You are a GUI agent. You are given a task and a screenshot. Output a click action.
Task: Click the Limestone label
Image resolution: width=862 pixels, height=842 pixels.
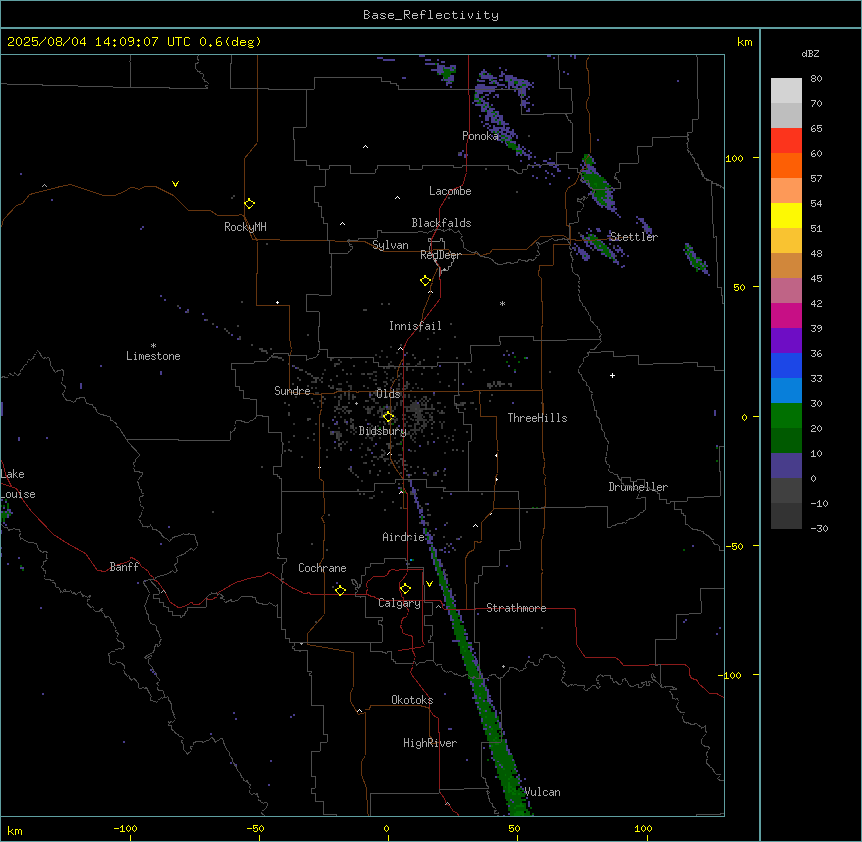pyautogui.click(x=153, y=356)
